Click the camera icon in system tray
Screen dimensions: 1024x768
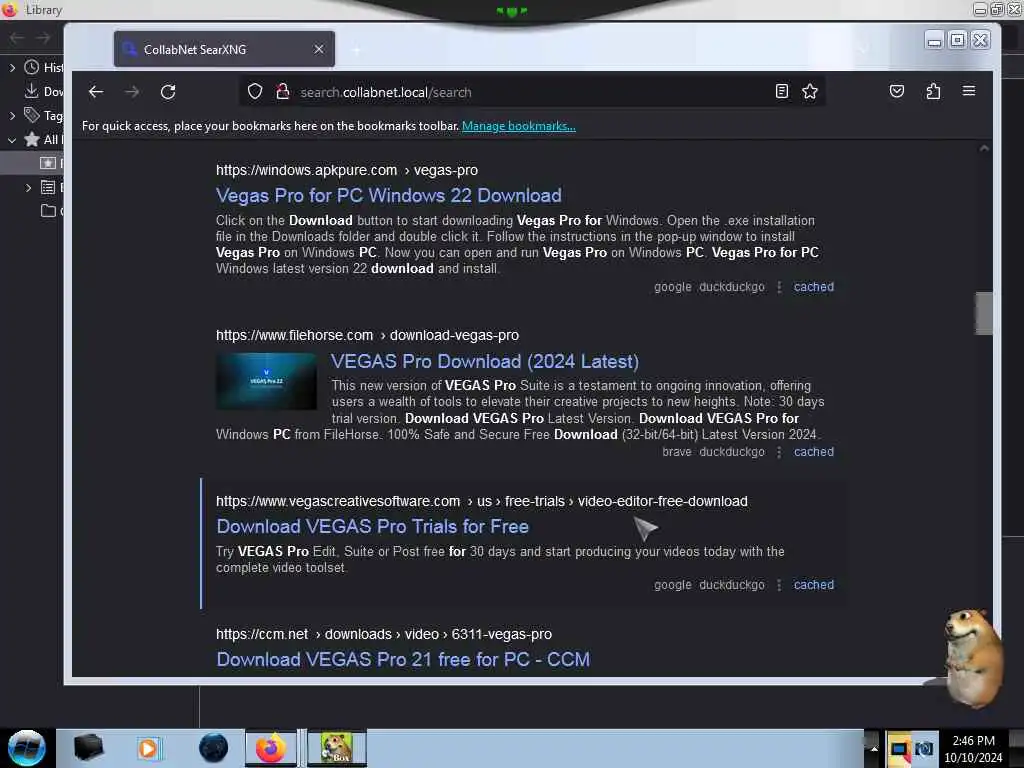click(923, 749)
